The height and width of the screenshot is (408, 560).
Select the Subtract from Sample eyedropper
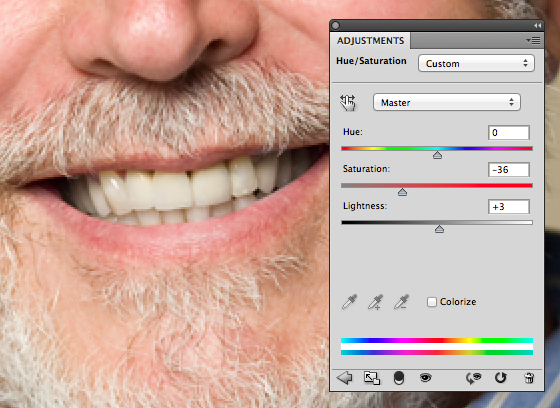(401, 302)
